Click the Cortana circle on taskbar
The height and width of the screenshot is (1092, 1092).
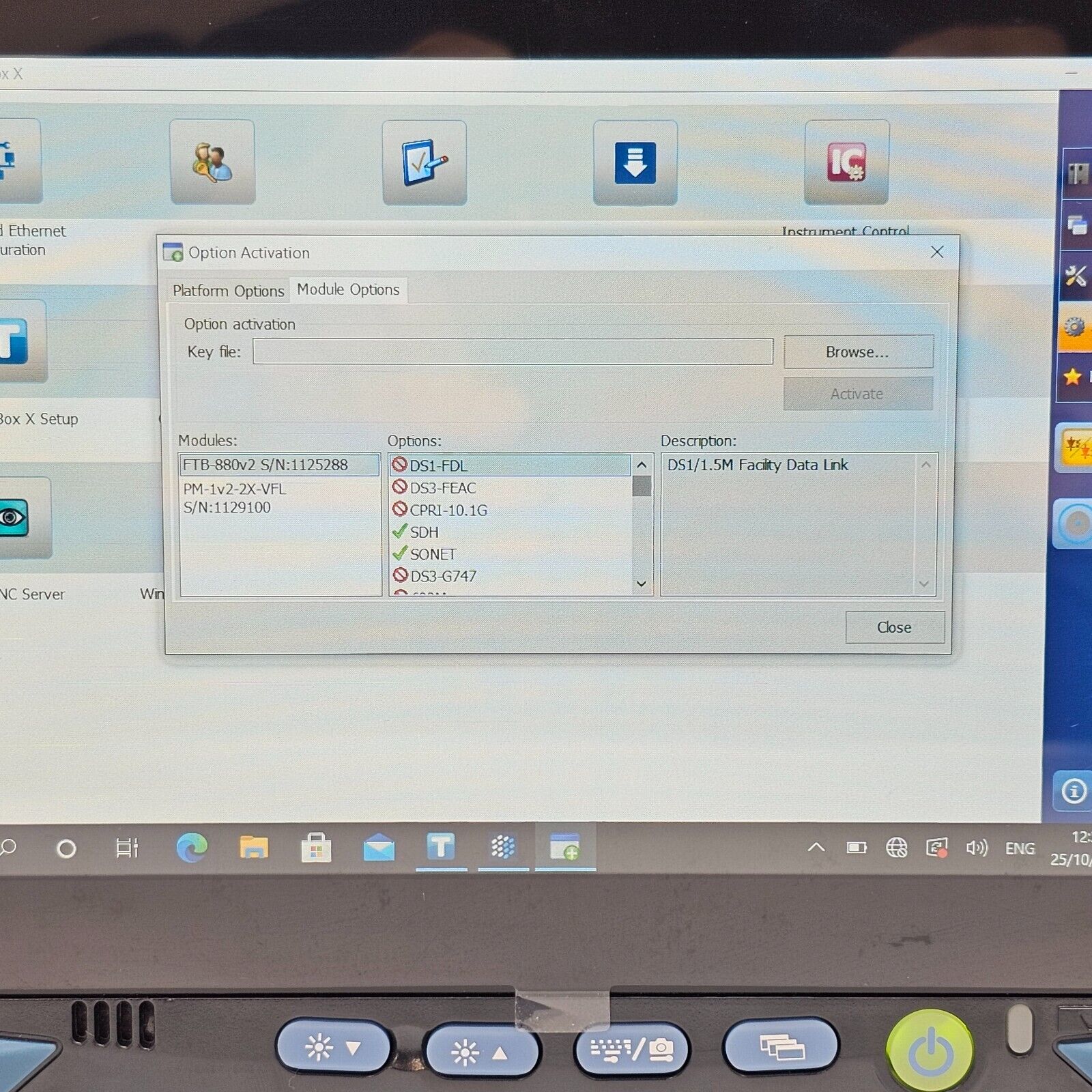point(66,849)
